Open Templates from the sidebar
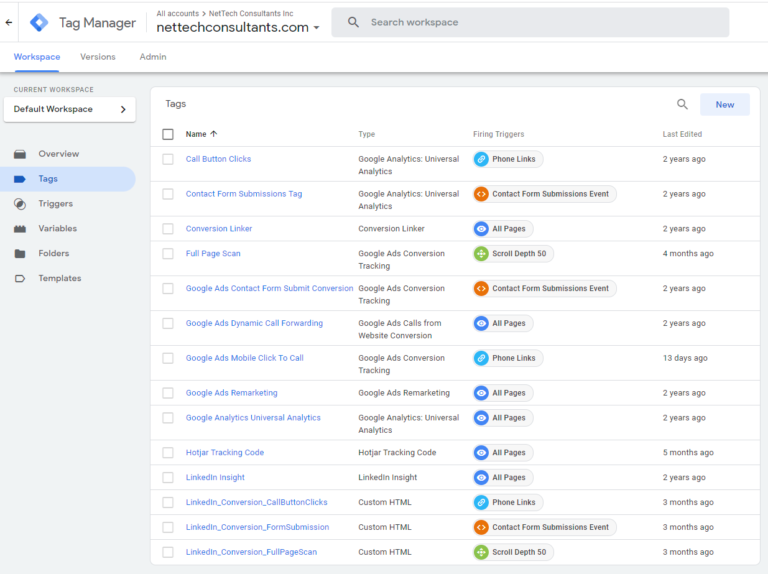The height and width of the screenshot is (574, 768). (59, 279)
